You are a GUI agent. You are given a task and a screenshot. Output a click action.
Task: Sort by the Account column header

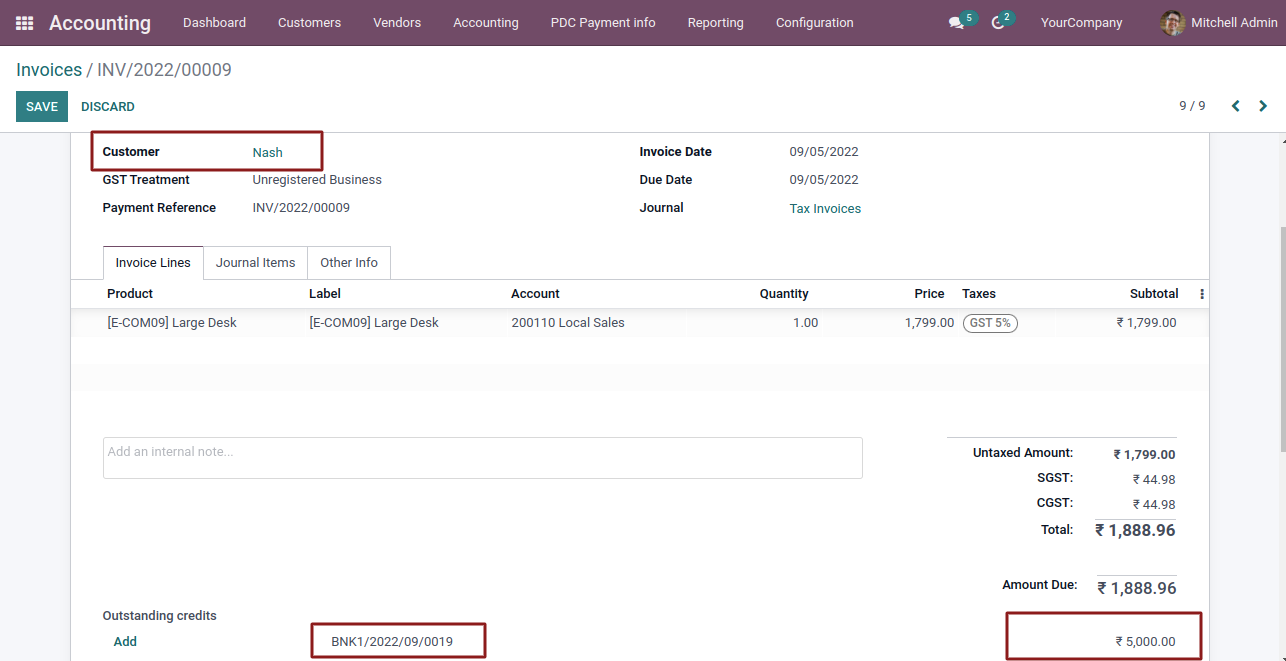click(x=535, y=294)
